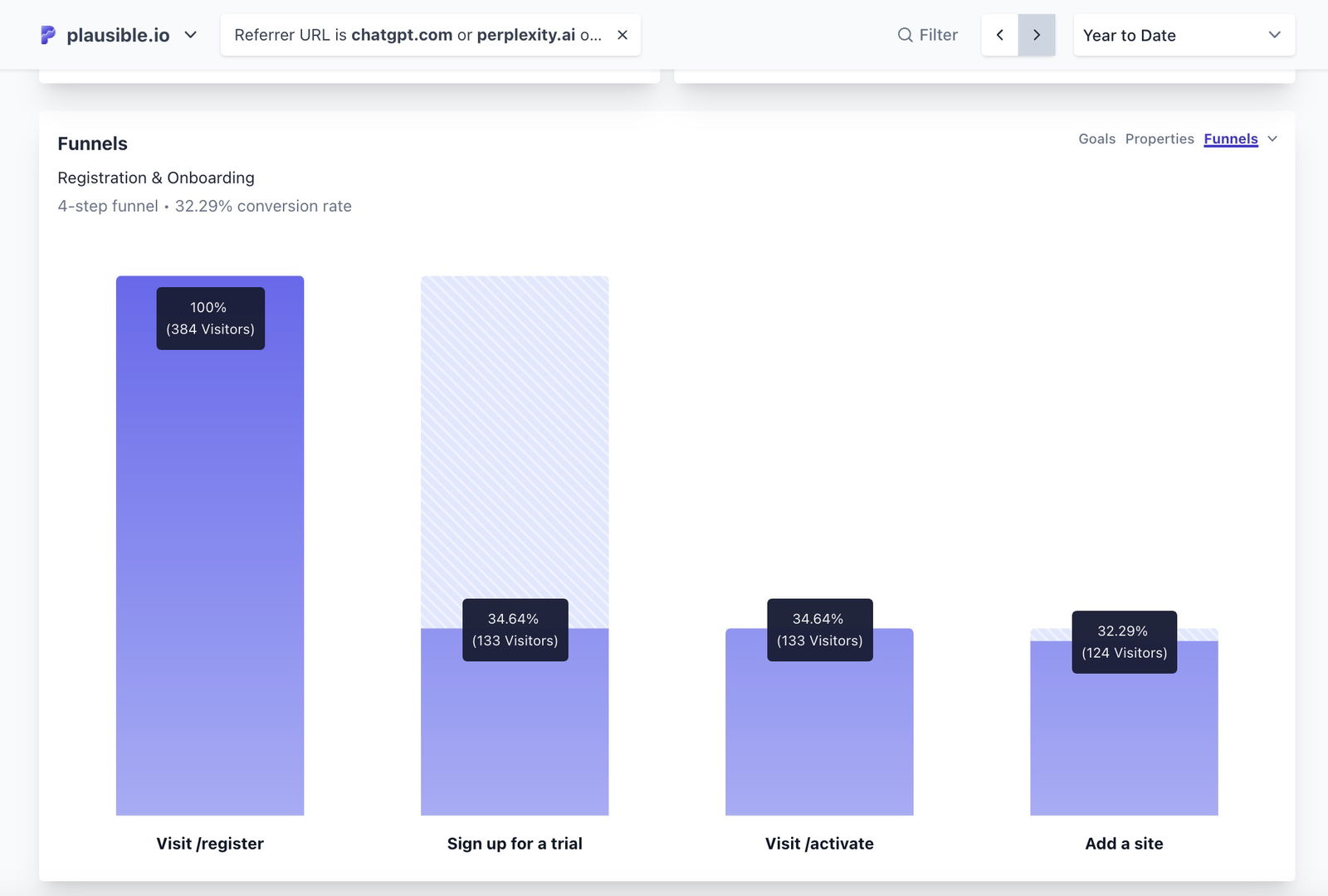The image size is (1328, 896).
Task: Select the right arrow to go forward a period
Action: coord(1036,35)
